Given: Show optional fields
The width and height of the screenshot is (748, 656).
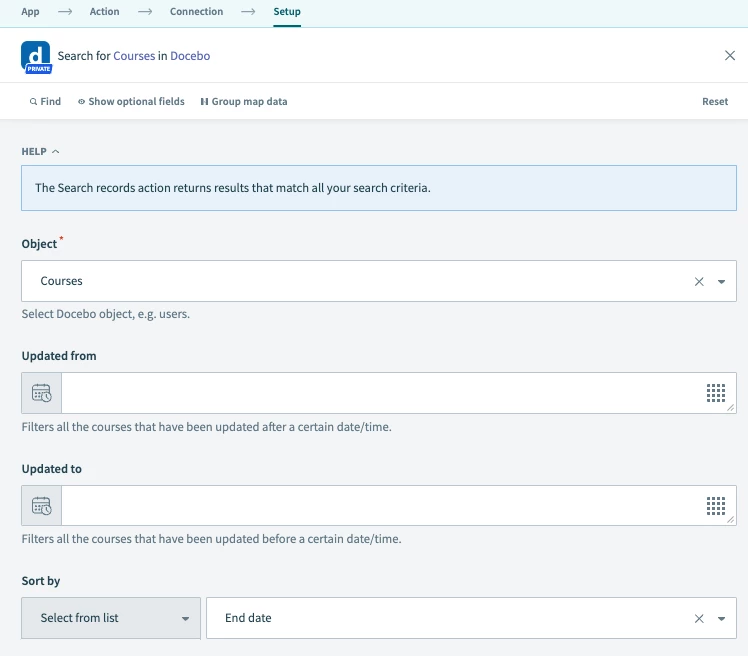Looking at the screenshot, I should tap(131, 102).
